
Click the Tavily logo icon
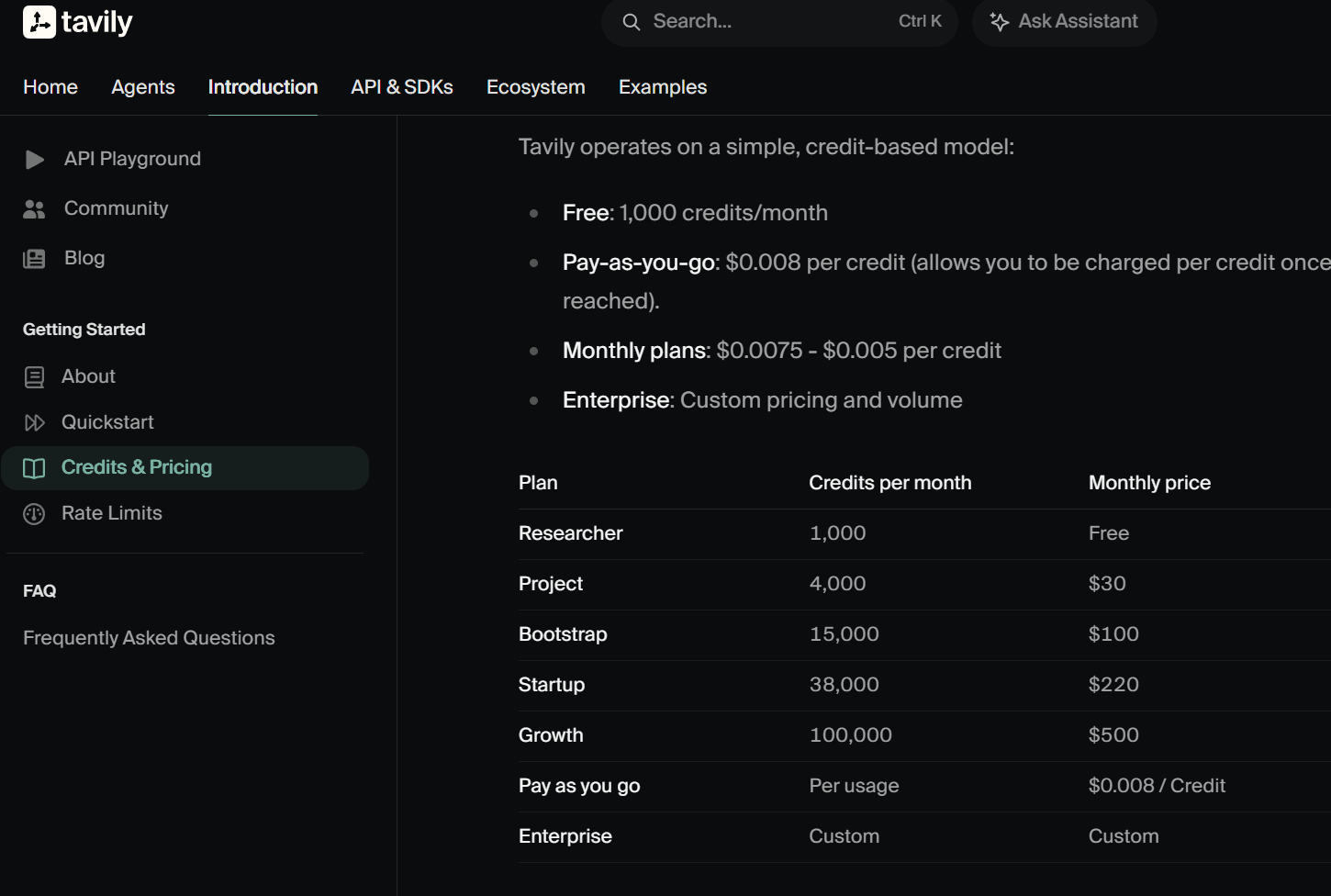pyautogui.click(x=39, y=22)
